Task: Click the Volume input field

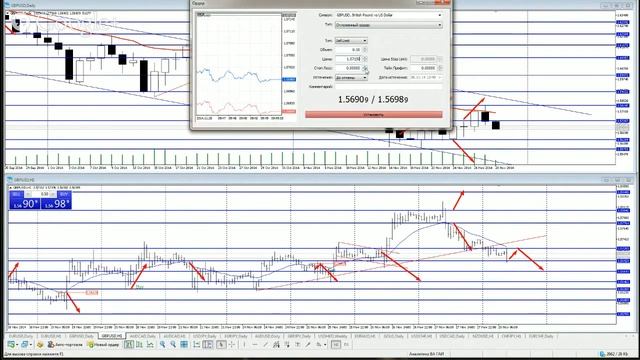Action: 348,50
